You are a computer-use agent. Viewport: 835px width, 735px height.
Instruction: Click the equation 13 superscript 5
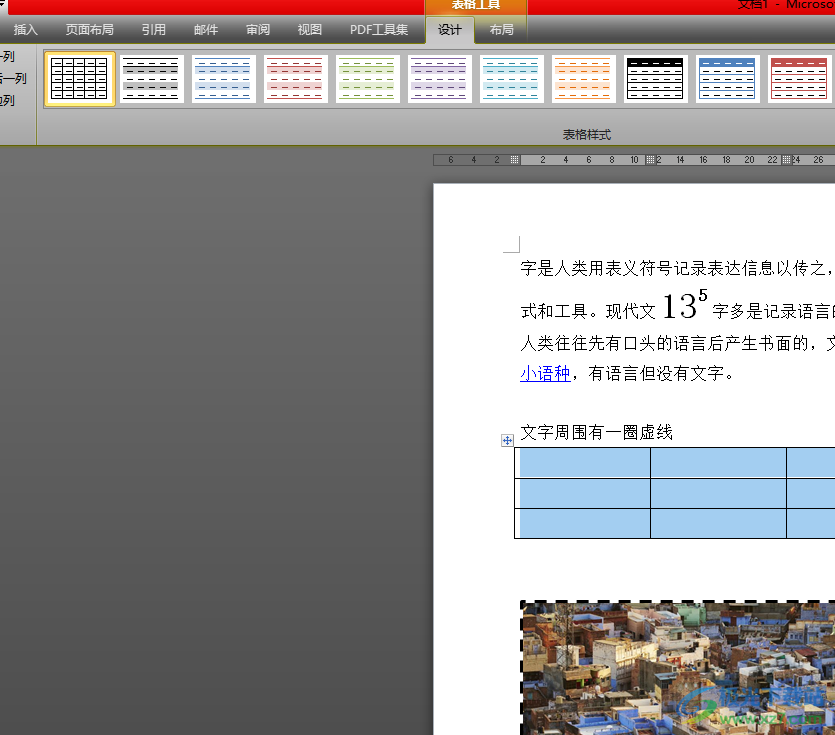(x=685, y=305)
